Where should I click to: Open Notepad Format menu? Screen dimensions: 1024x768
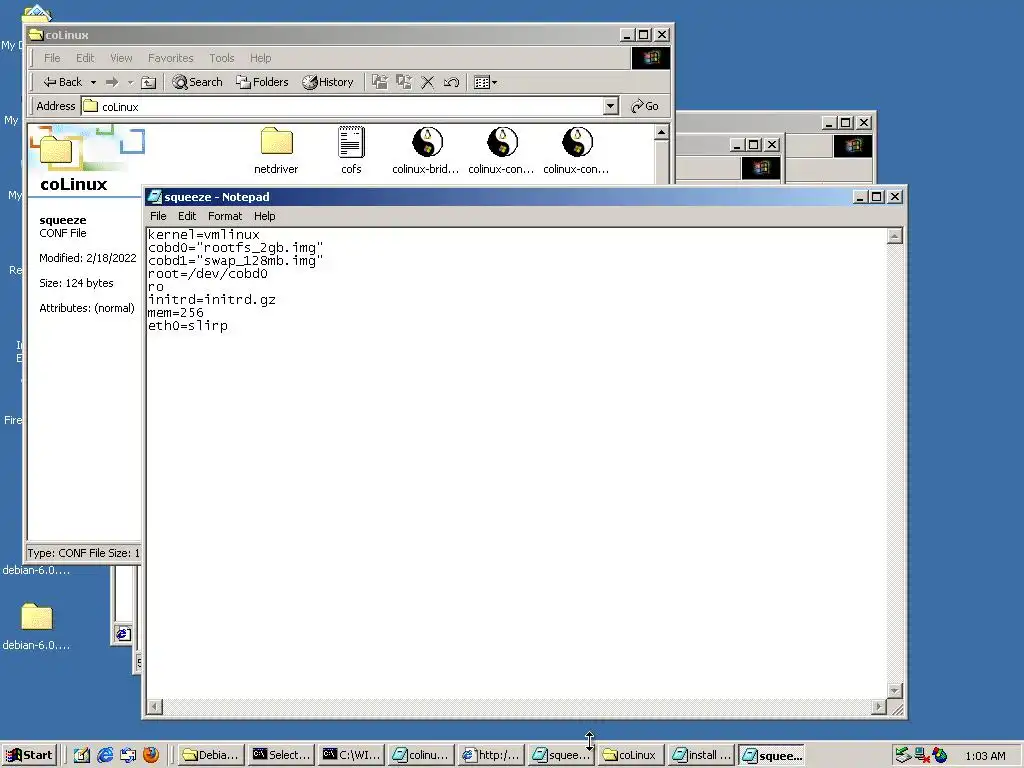coord(225,216)
